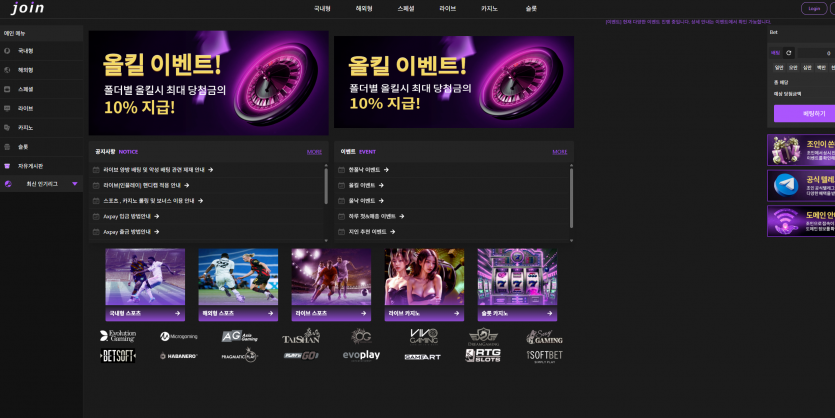Open the 국내형 스포츠 card
The height and width of the screenshot is (418, 835).
pos(145,284)
